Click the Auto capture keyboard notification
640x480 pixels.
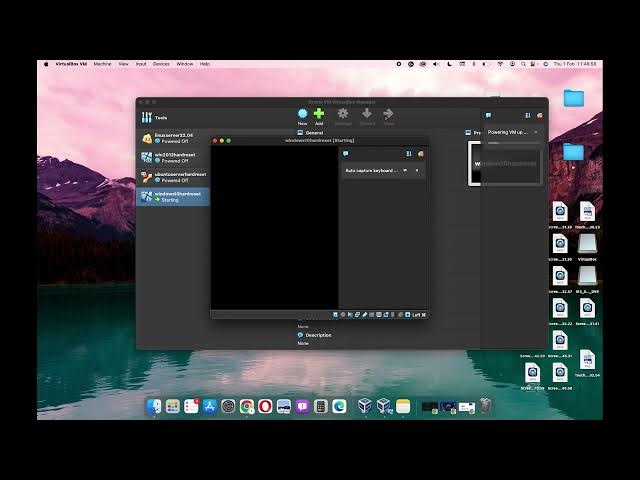click(x=383, y=171)
